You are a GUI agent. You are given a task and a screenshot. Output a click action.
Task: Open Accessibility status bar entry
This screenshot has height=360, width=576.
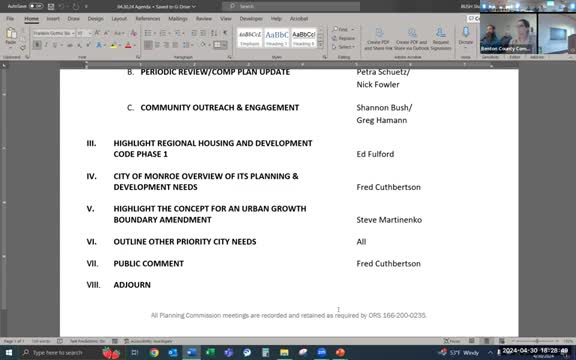(x=148, y=341)
